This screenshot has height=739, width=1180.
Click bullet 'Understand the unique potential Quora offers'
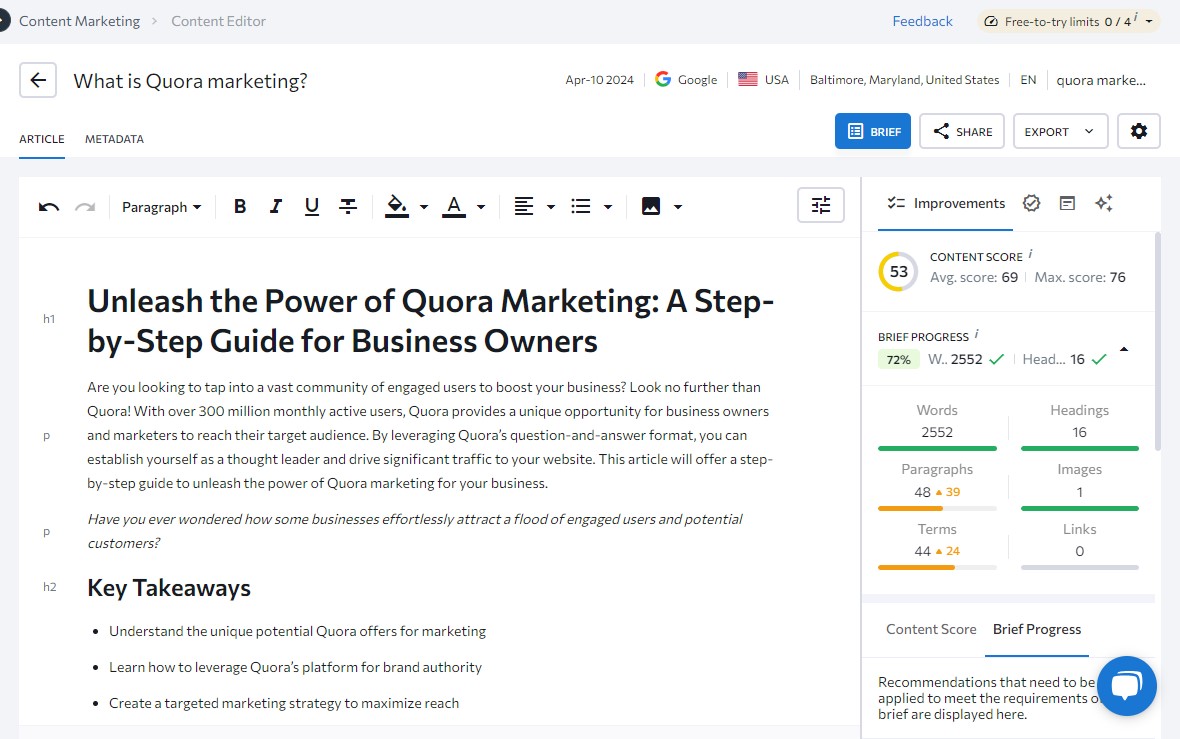pos(297,631)
